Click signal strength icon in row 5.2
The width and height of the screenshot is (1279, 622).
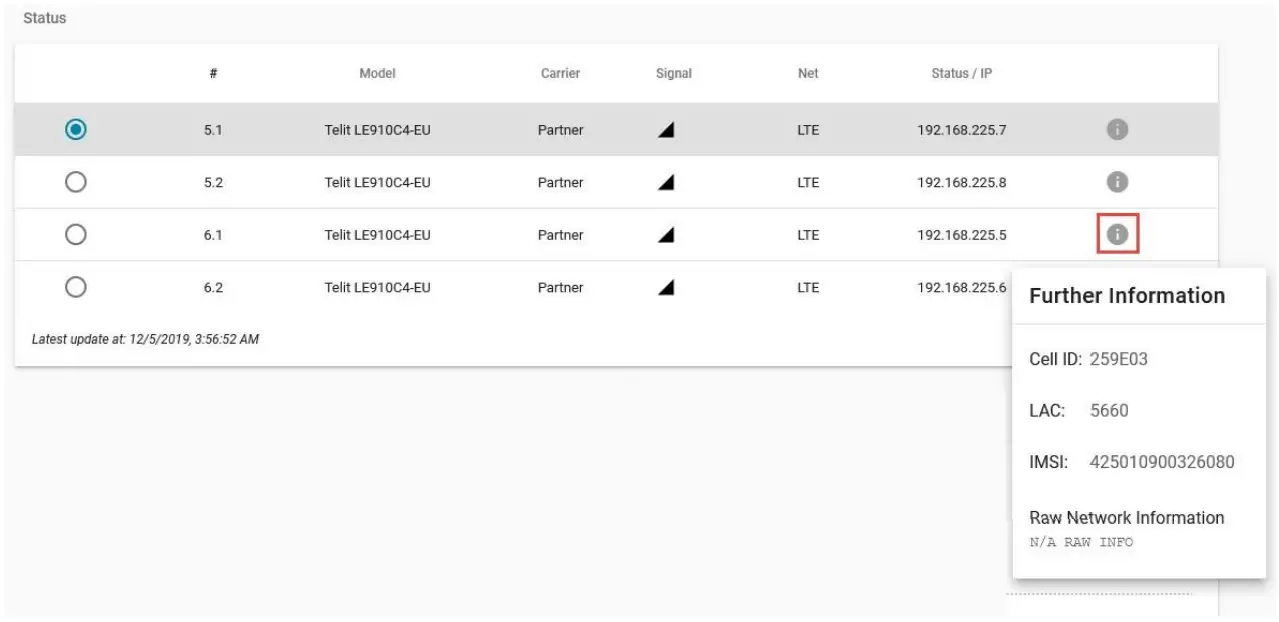point(666,182)
